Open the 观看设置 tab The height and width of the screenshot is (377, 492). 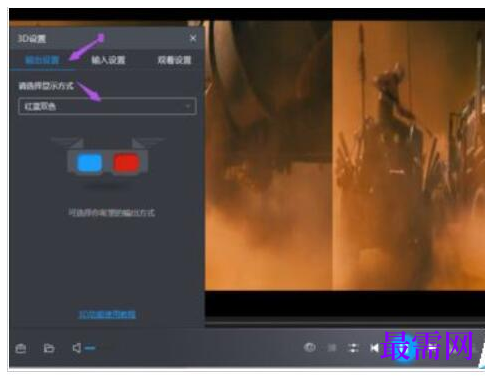[x=174, y=60]
